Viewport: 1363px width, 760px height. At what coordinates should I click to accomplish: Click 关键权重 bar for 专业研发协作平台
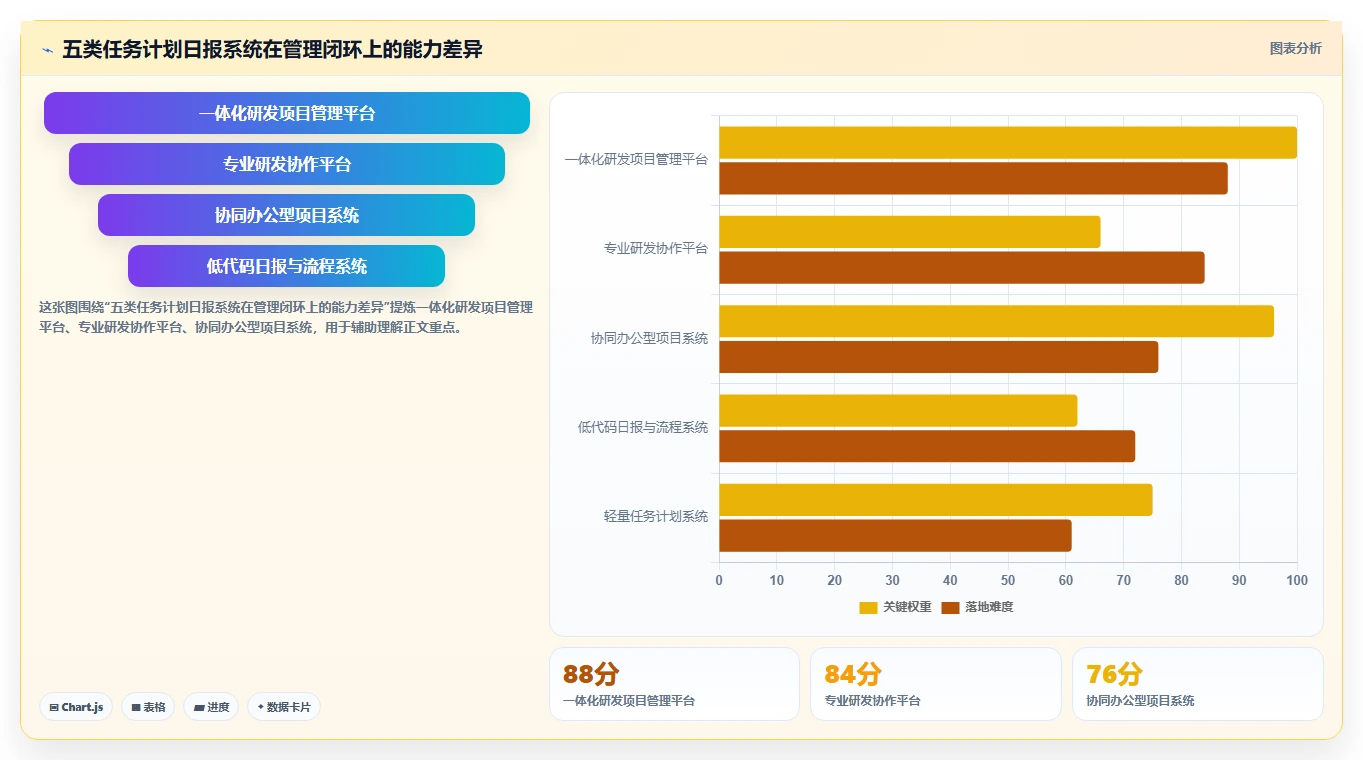(x=909, y=232)
